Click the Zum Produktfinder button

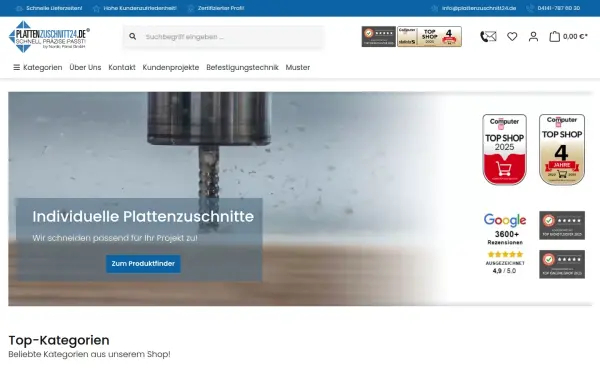(x=143, y=264)
